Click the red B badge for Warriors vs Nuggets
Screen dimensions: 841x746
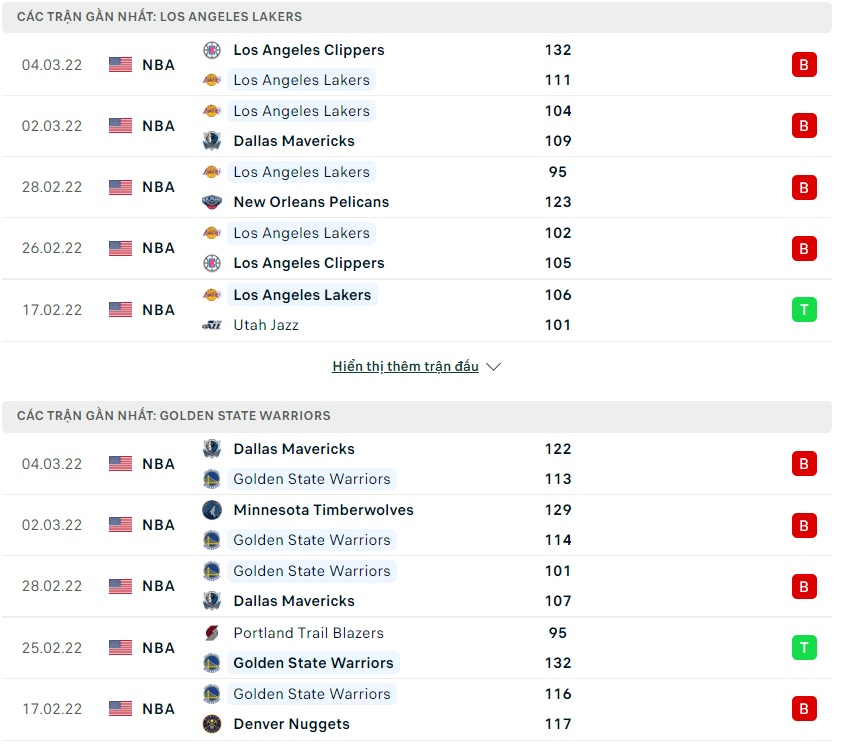coord(804,709)
